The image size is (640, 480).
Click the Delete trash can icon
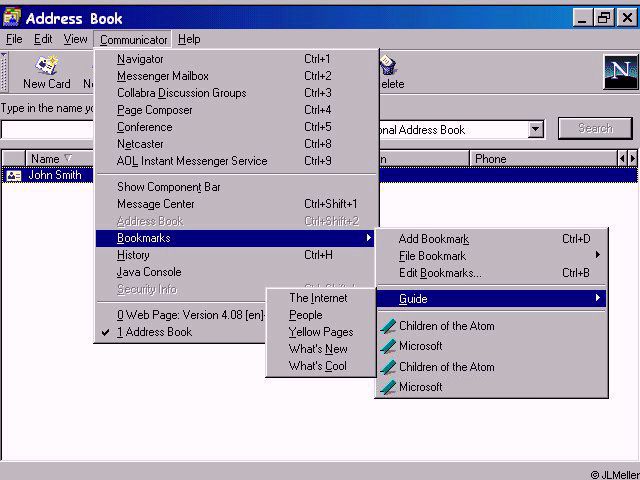(387, 65)
